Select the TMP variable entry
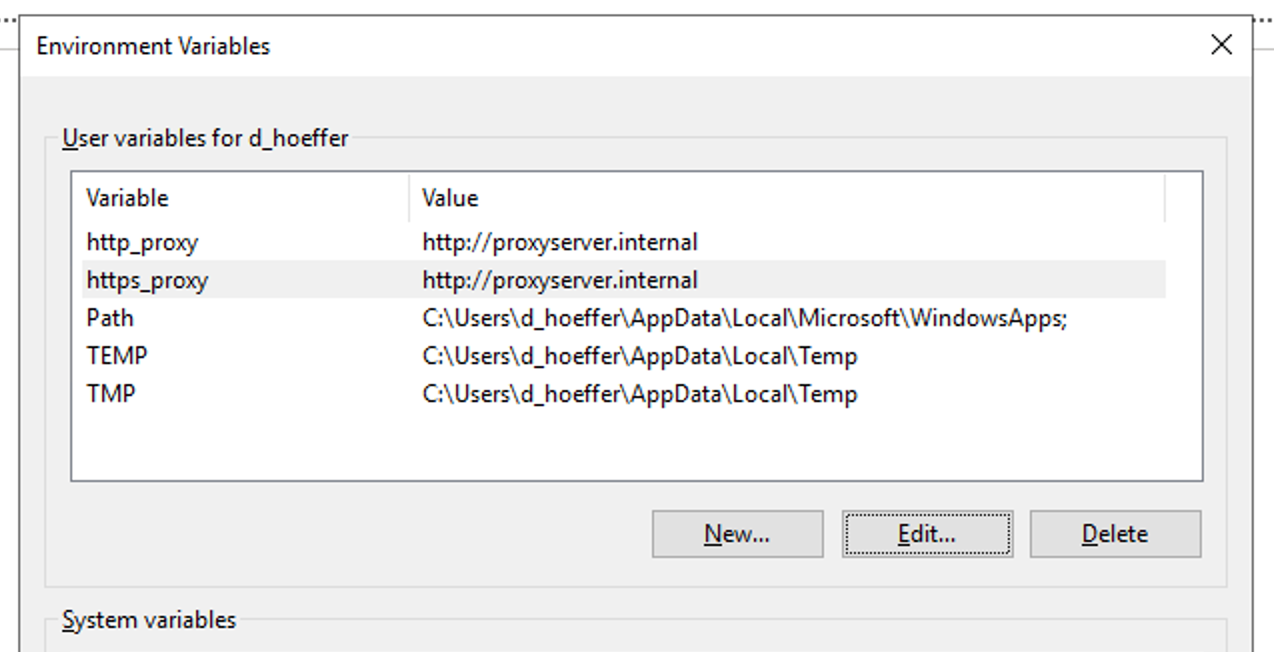This screenshot has width=1274, height=652. pos(111,394)
